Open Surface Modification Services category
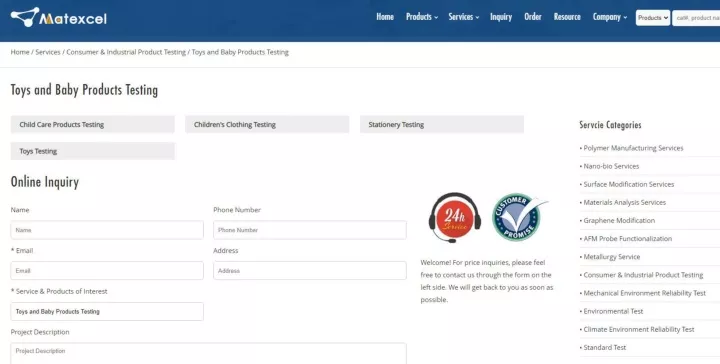This screenshot has height=364, width=720. (x=629, y=184)
